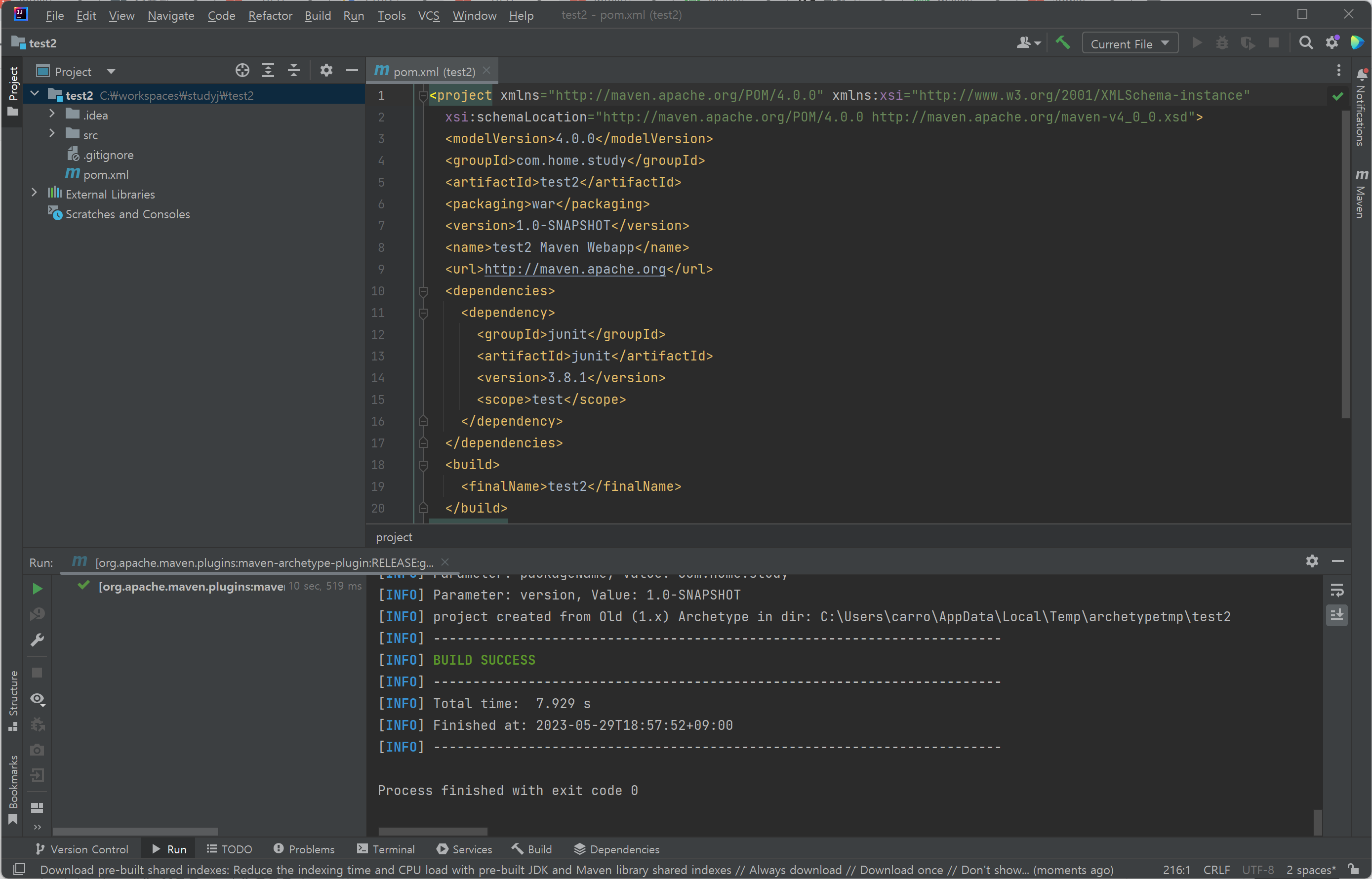Rerun Maven task with green play icon

point(37,589)
